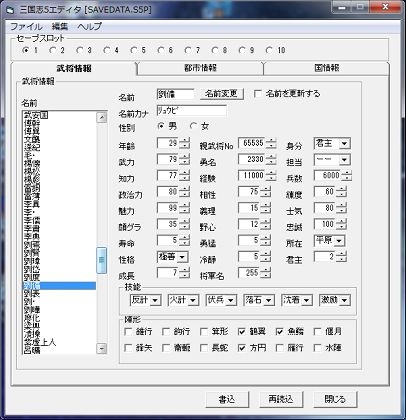This screenshot has height=420, width=406.
Task: Decrease 経験 with its down arrow
Action: (271, 179)
